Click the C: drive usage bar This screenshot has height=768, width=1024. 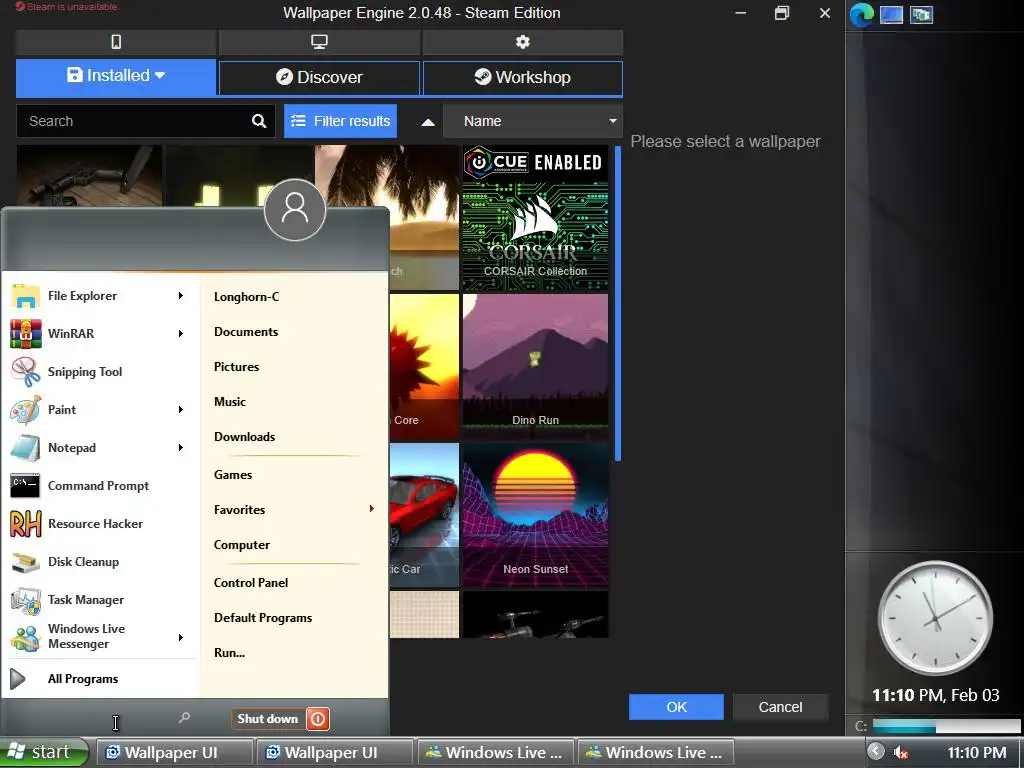[x=946, y=726]
